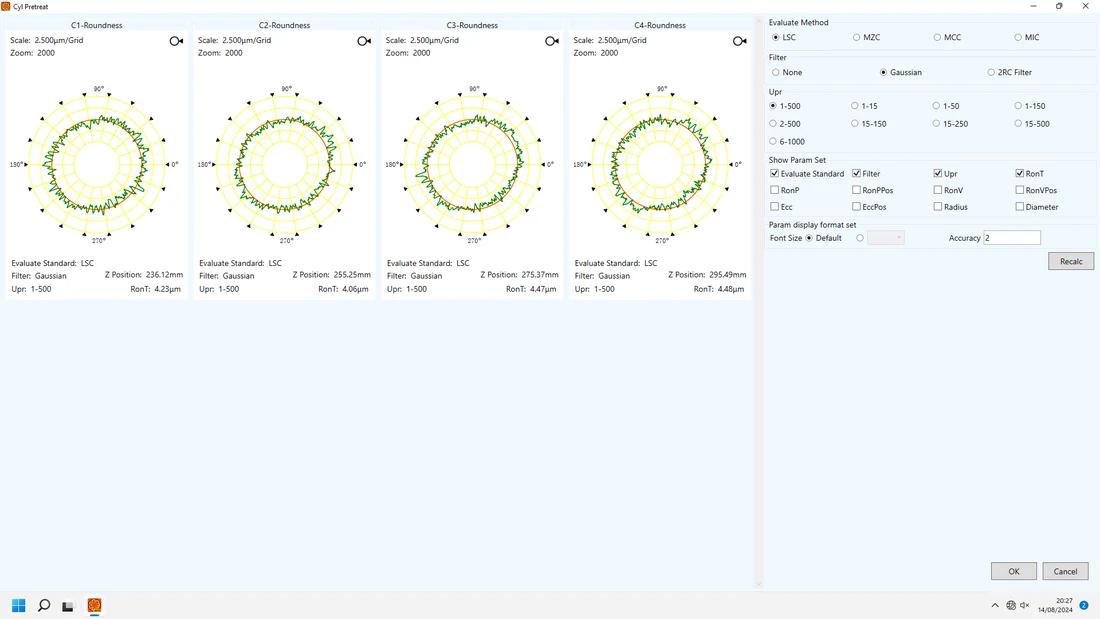
Task: Select the MCC evaluate method
Action: [x=947, y=37]
